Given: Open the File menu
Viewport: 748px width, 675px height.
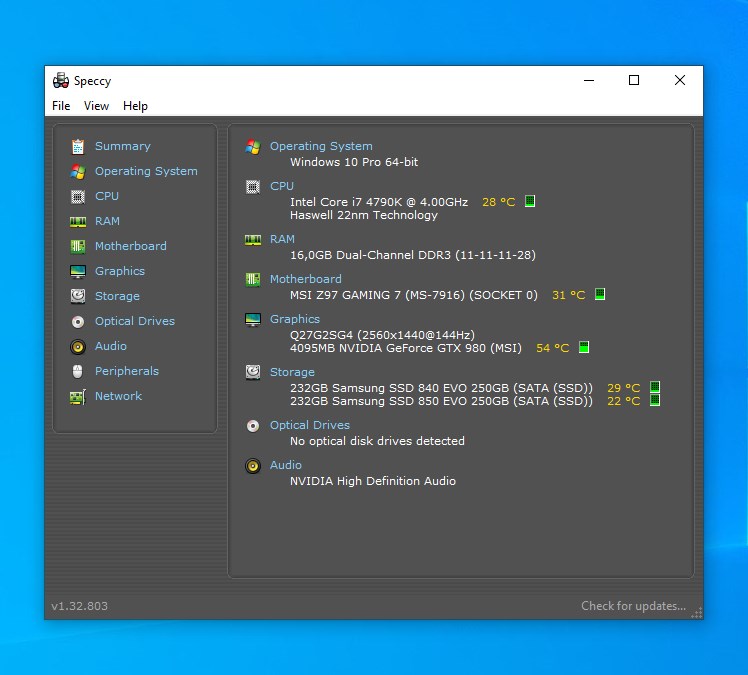Looking at the screenshot, I should tap(61, 106).
